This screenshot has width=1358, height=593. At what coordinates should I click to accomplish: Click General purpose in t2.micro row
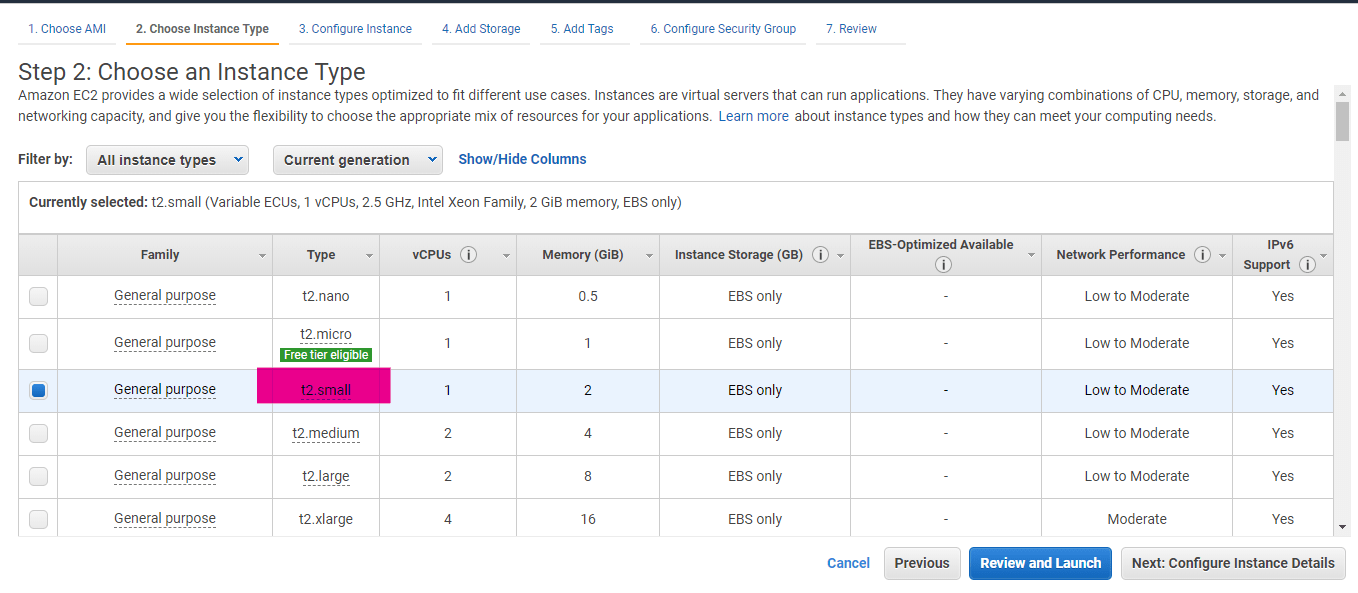(x=165, y=343)
